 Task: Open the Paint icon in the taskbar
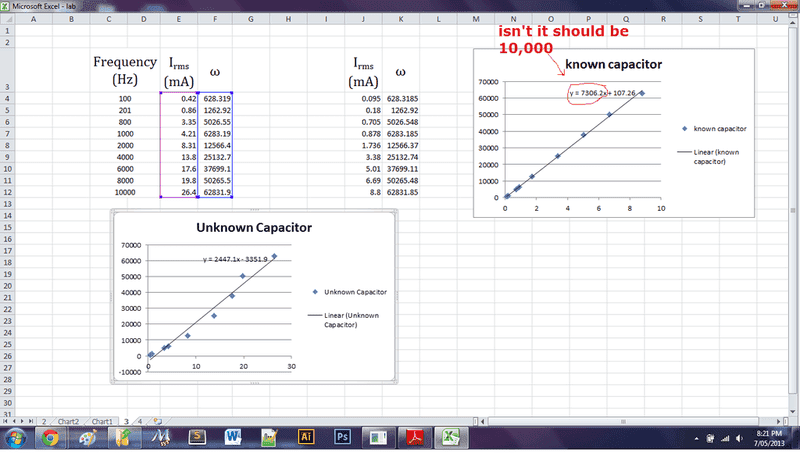point(87,438)
